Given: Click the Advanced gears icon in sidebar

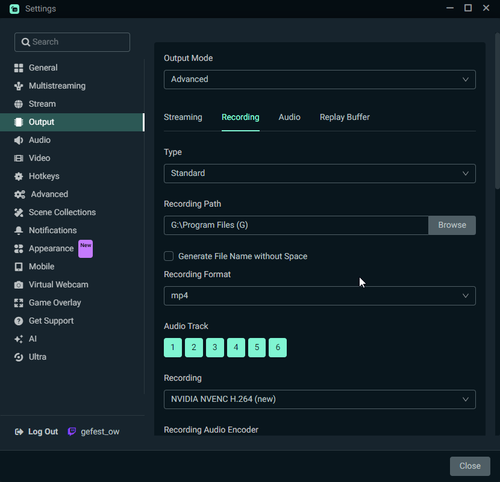Looking at the screenshot, I should coord(20,194).
